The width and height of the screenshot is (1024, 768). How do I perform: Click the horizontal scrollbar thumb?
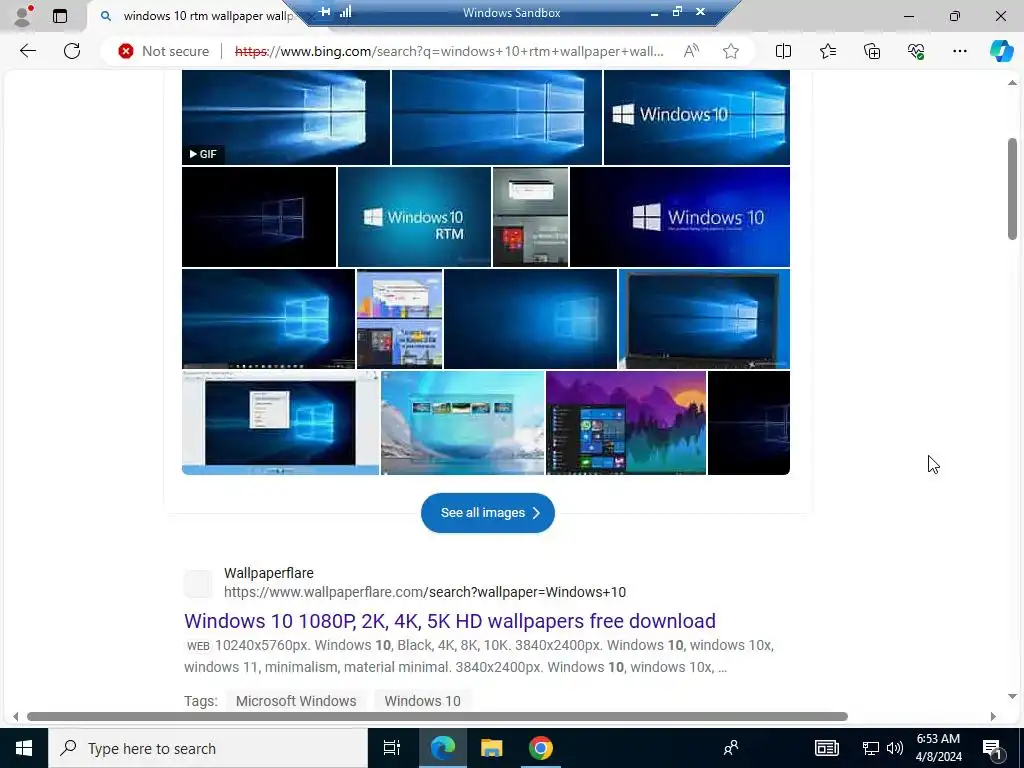click(437, 716)
